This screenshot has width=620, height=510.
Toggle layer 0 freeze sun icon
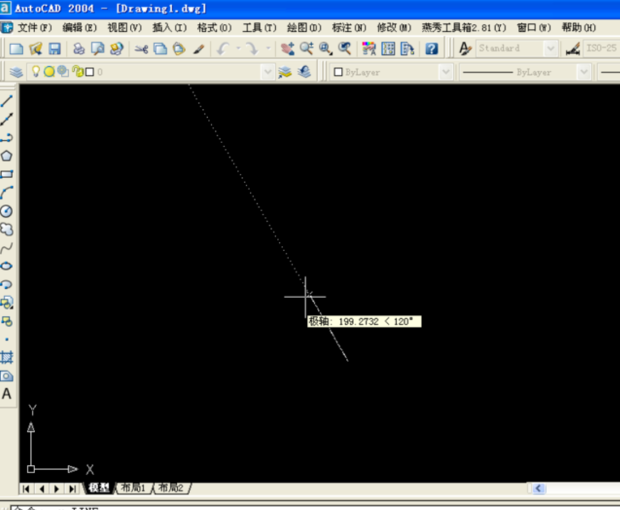click(x=49, y=72)
